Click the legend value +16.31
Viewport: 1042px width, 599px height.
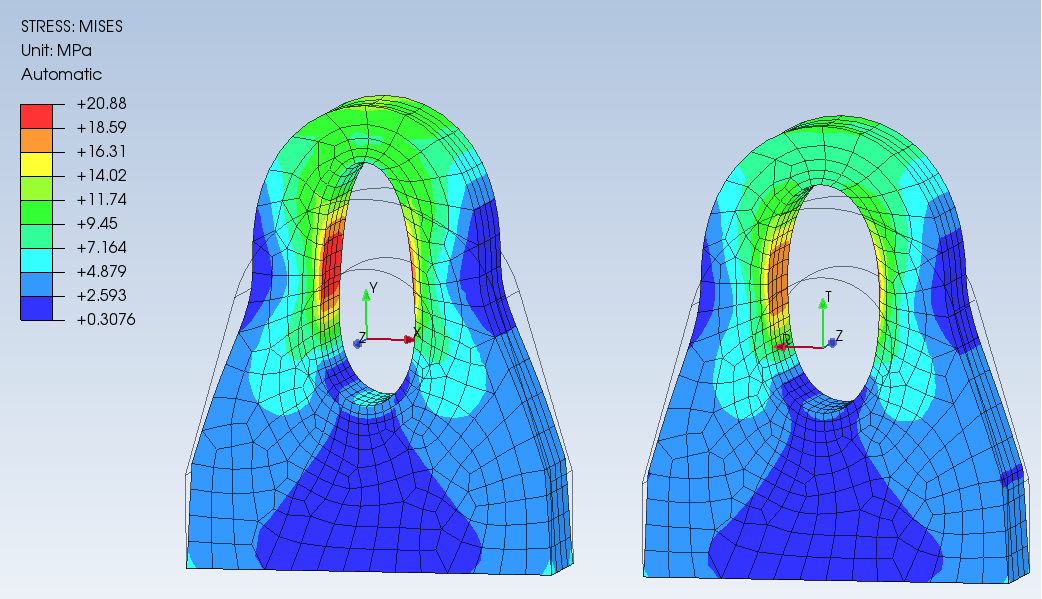pos(102,152)
